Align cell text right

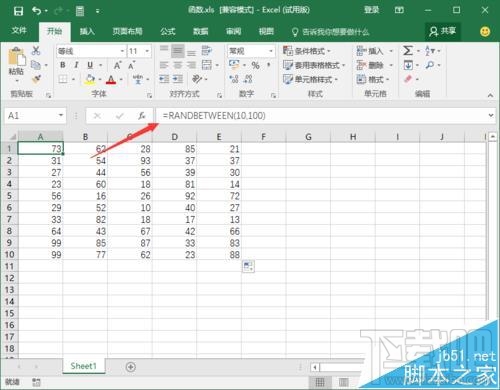click(x=191, y=65)
